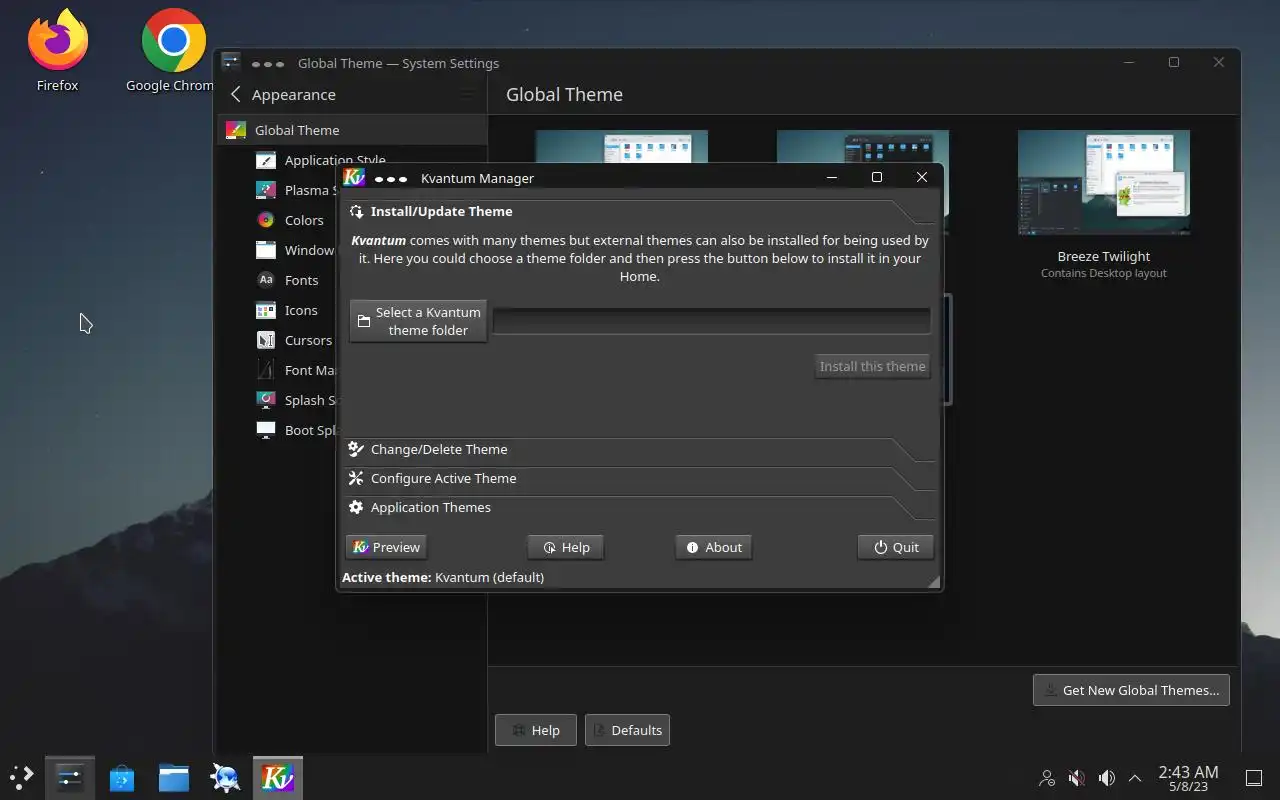Click Get New Global Themes button
The width and height of the screenshot is (1280, 800).
pyautogui.click(x=1131, y=690)
